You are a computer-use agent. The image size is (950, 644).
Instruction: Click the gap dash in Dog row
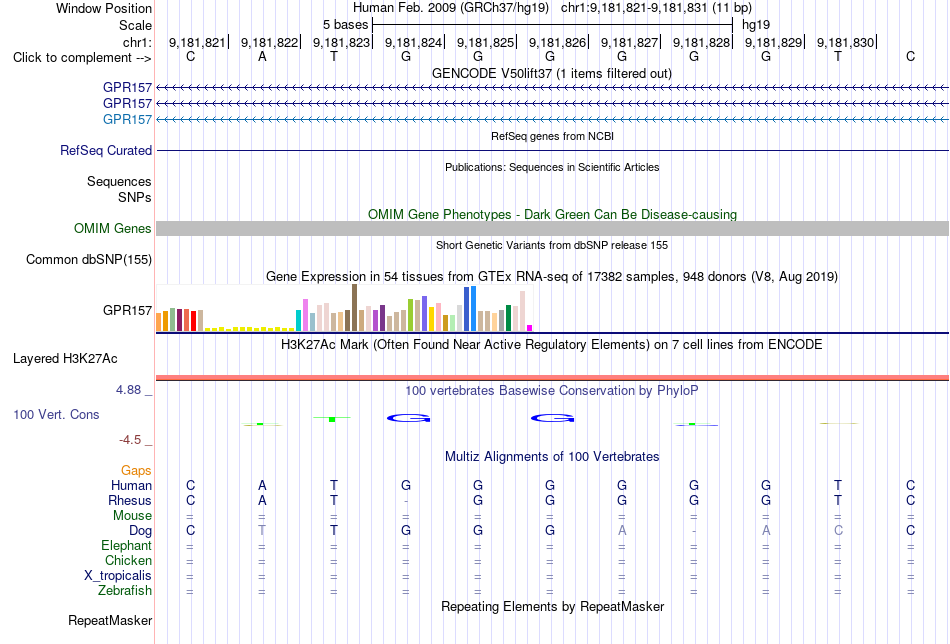pos(694,531)
